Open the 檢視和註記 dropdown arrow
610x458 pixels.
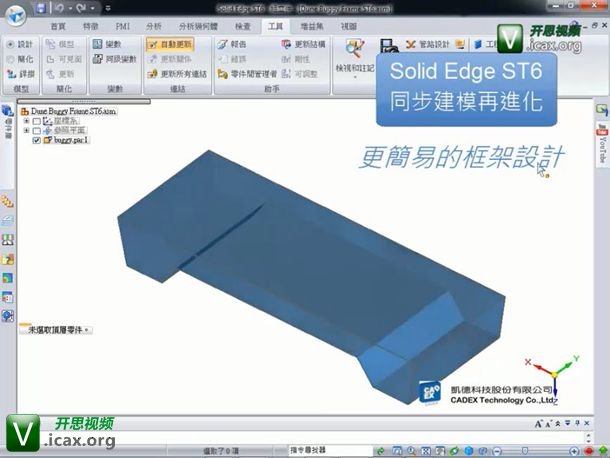pyautogui.click(x=354, y=77)
